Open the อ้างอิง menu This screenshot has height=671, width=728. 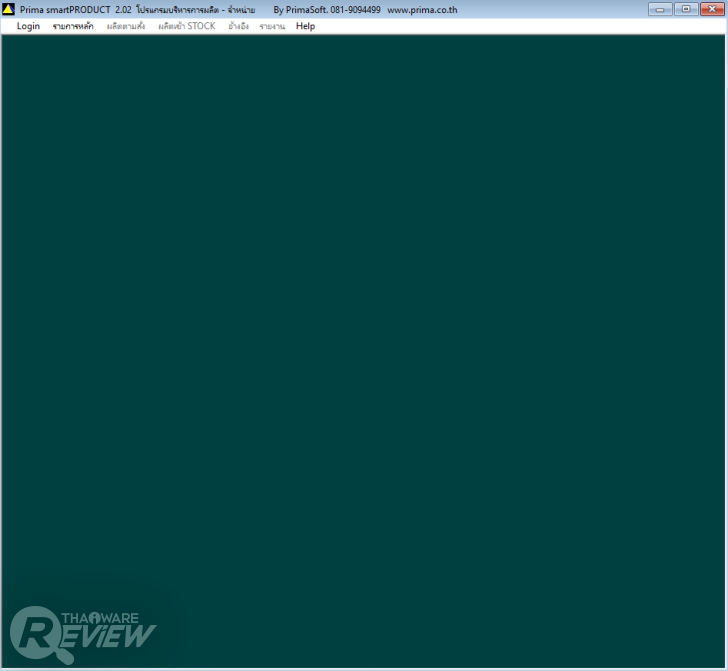pos(239,26)
